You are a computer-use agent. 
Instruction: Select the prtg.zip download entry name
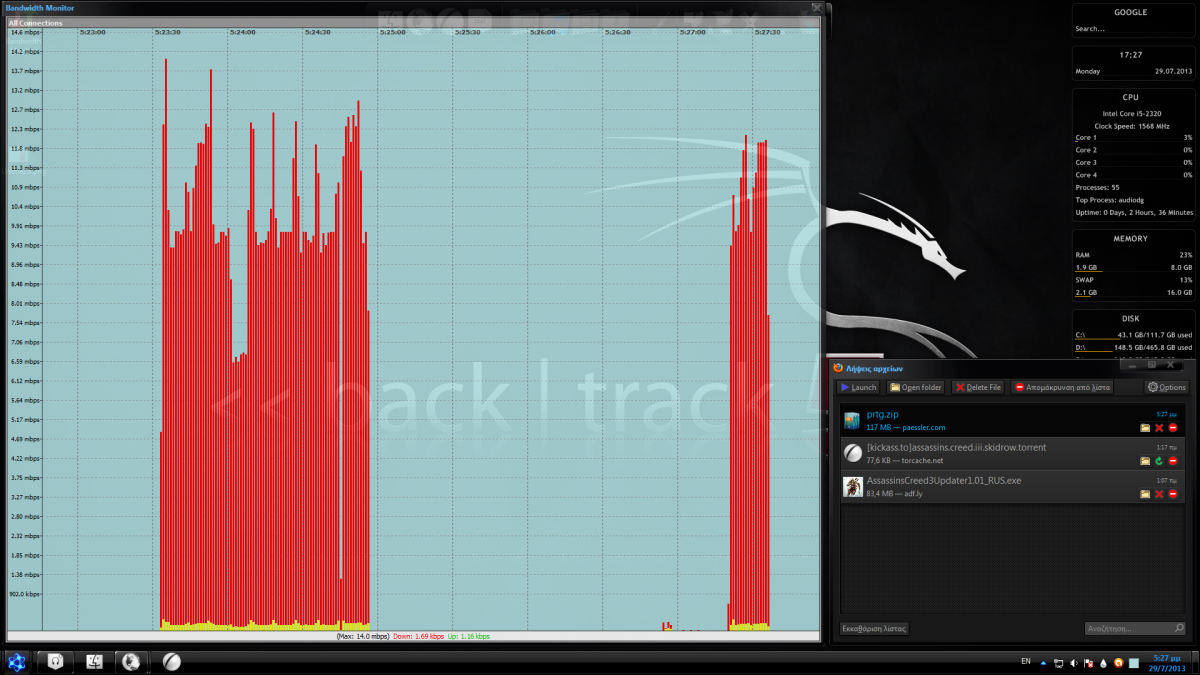coord(885,414)
